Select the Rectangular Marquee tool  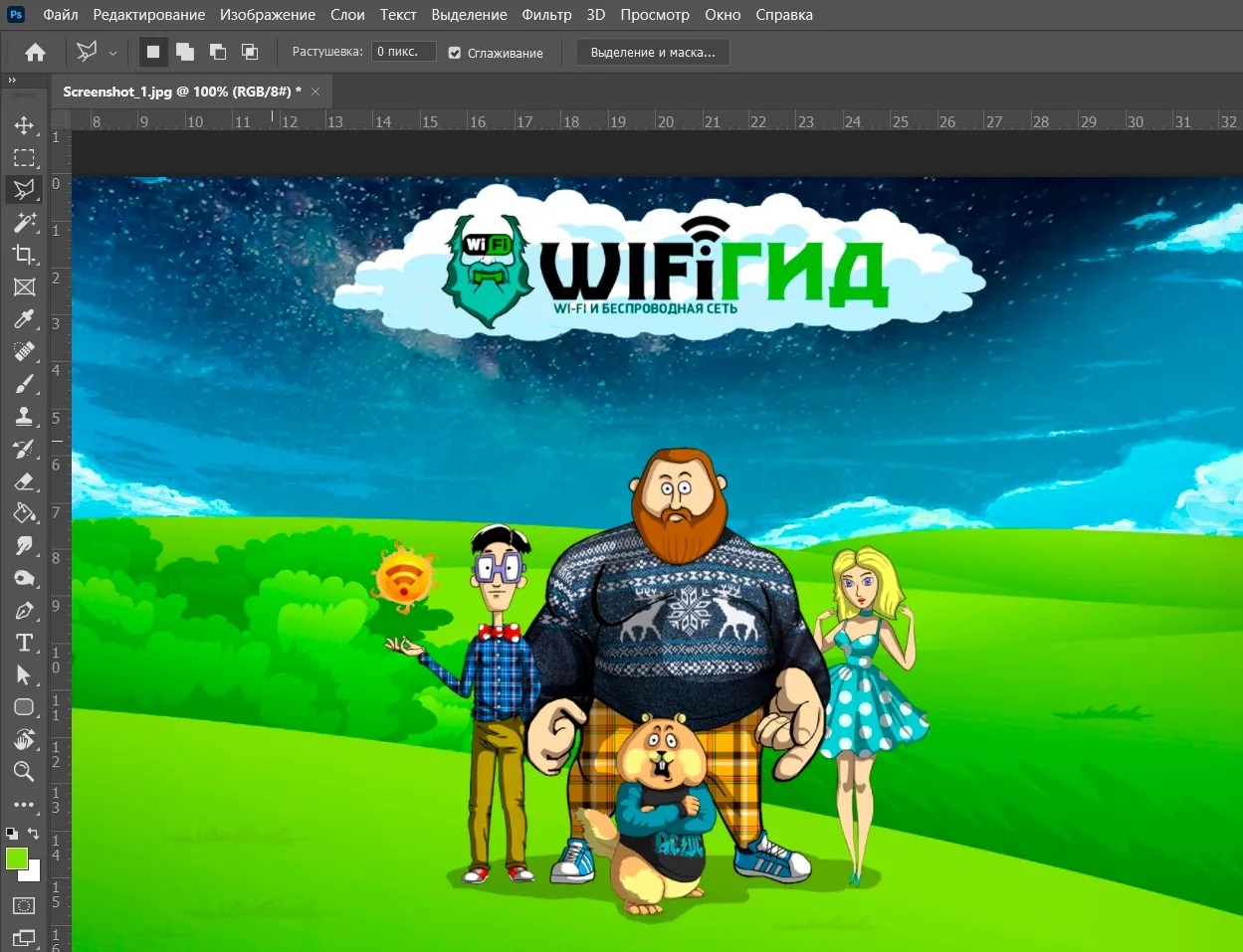click(24, 158)
